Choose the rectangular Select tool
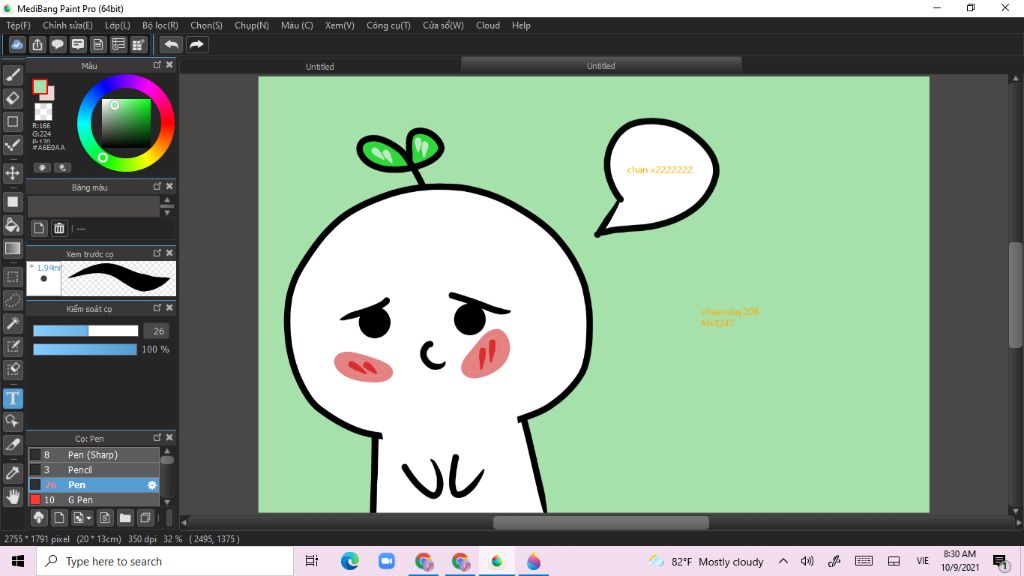Viewport: 1024px width, 576px height. click(x=12, y=277)
